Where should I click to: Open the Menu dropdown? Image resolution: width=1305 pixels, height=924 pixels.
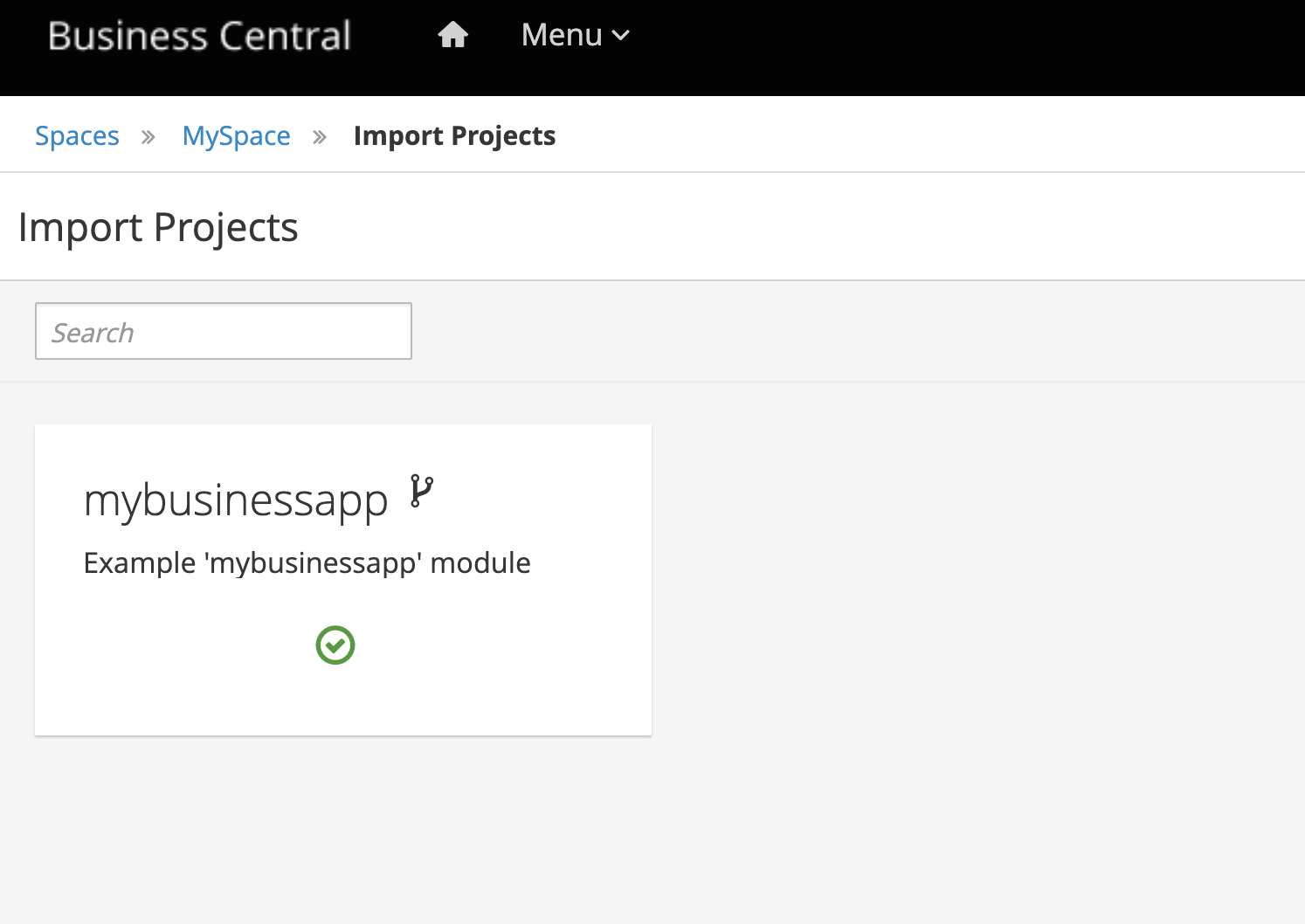tap(575, 35)
